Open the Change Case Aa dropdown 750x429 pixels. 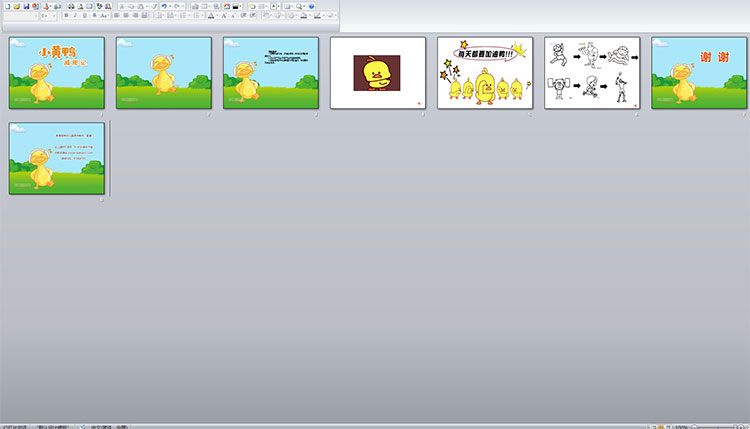tap(104, 15)
